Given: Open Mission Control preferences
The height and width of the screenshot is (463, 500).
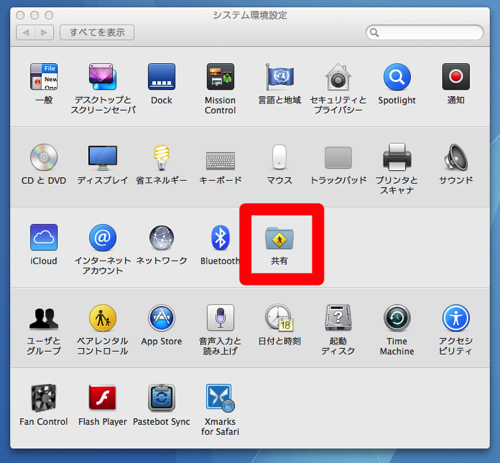Looking at the screenshot, I should click(x=220, y=77).
